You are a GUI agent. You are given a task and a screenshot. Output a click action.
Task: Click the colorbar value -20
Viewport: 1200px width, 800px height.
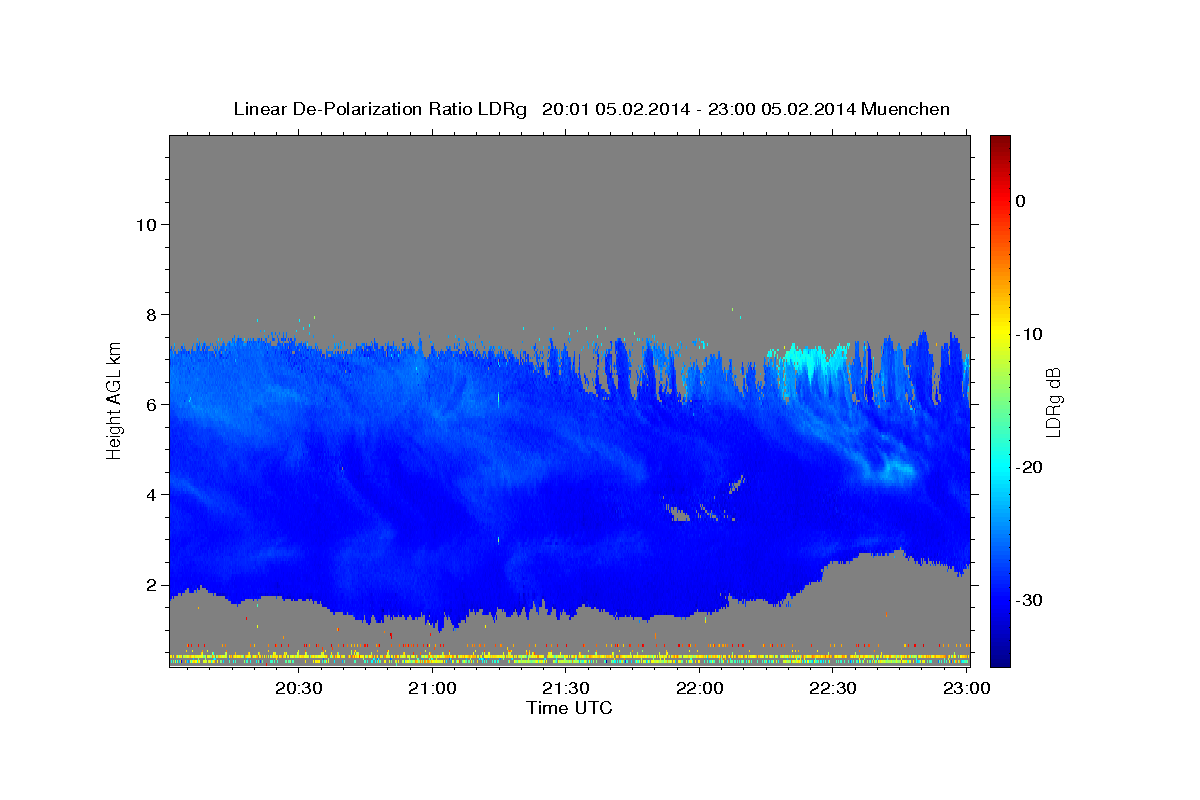[1029, 467]
